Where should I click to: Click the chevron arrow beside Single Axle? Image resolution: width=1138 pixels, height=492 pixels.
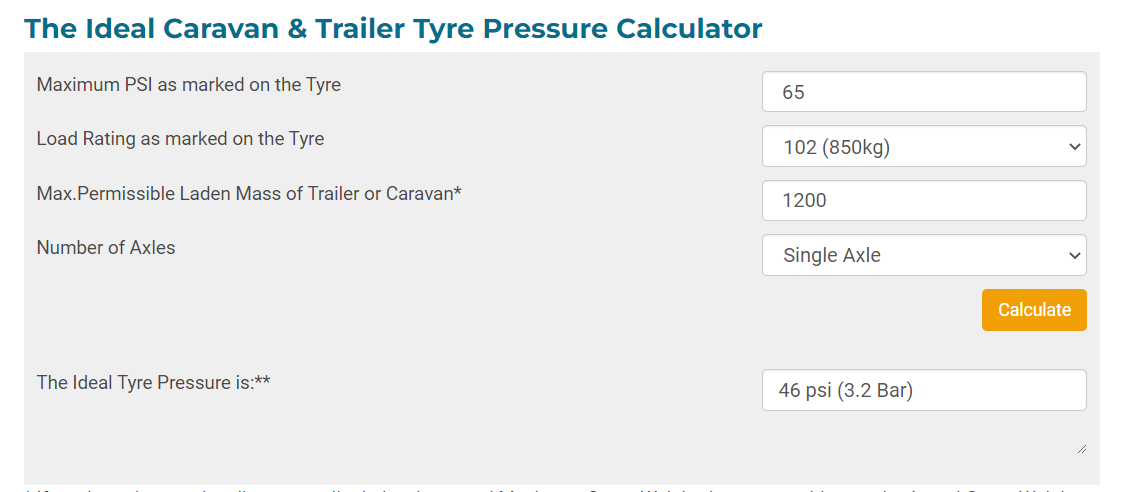click(x=1075, y=255)
